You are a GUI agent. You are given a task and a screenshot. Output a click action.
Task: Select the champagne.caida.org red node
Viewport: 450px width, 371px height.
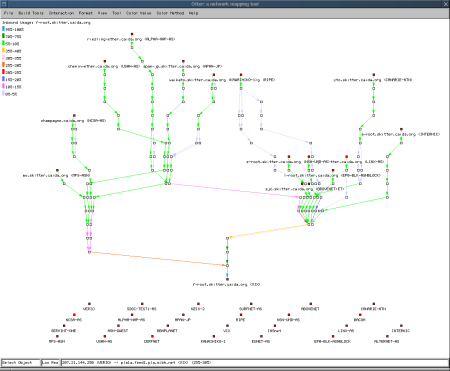point(74,116)
